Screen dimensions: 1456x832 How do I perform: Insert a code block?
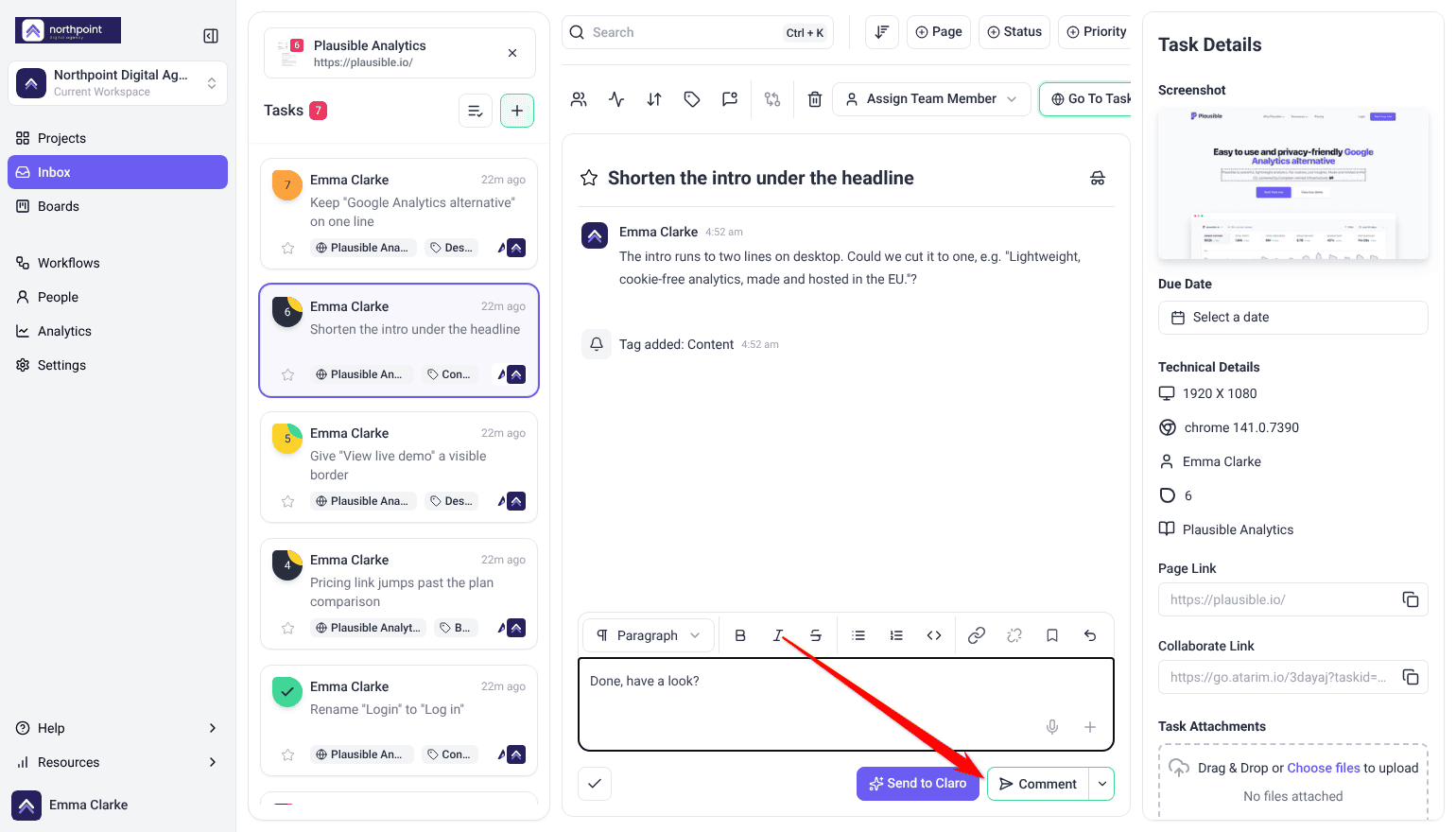[x=934, y=635]
